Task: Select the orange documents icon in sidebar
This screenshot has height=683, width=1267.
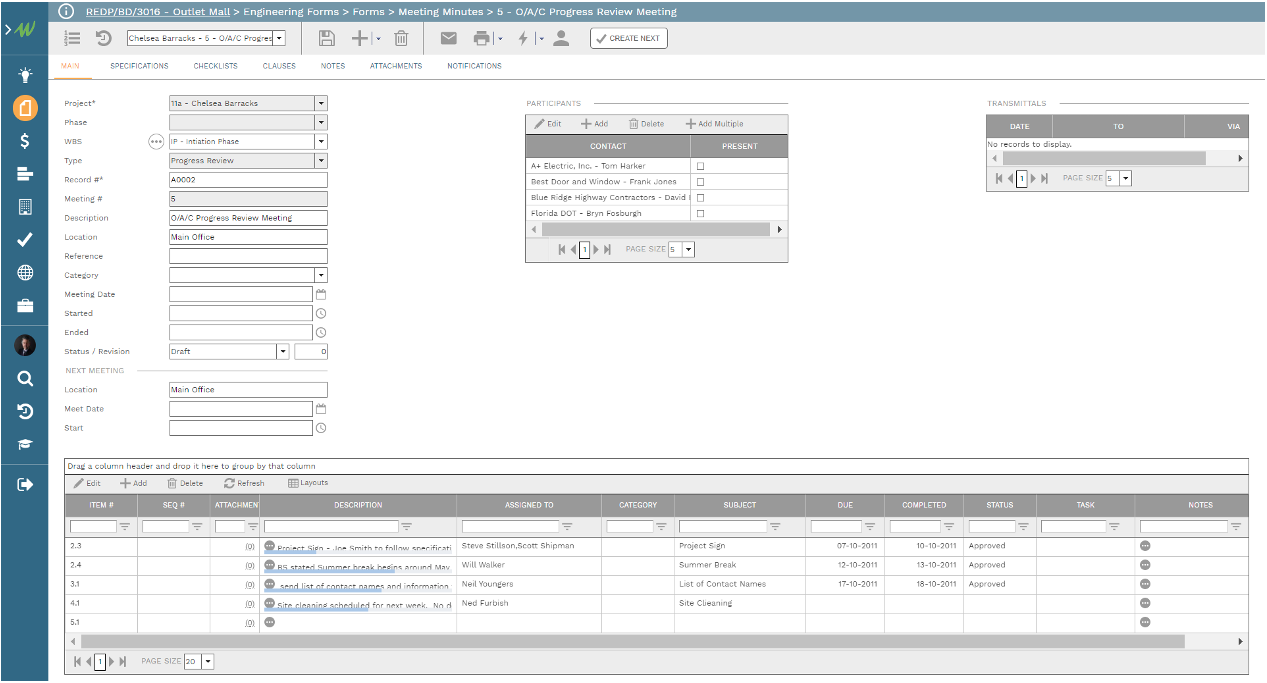Action: 25,108
